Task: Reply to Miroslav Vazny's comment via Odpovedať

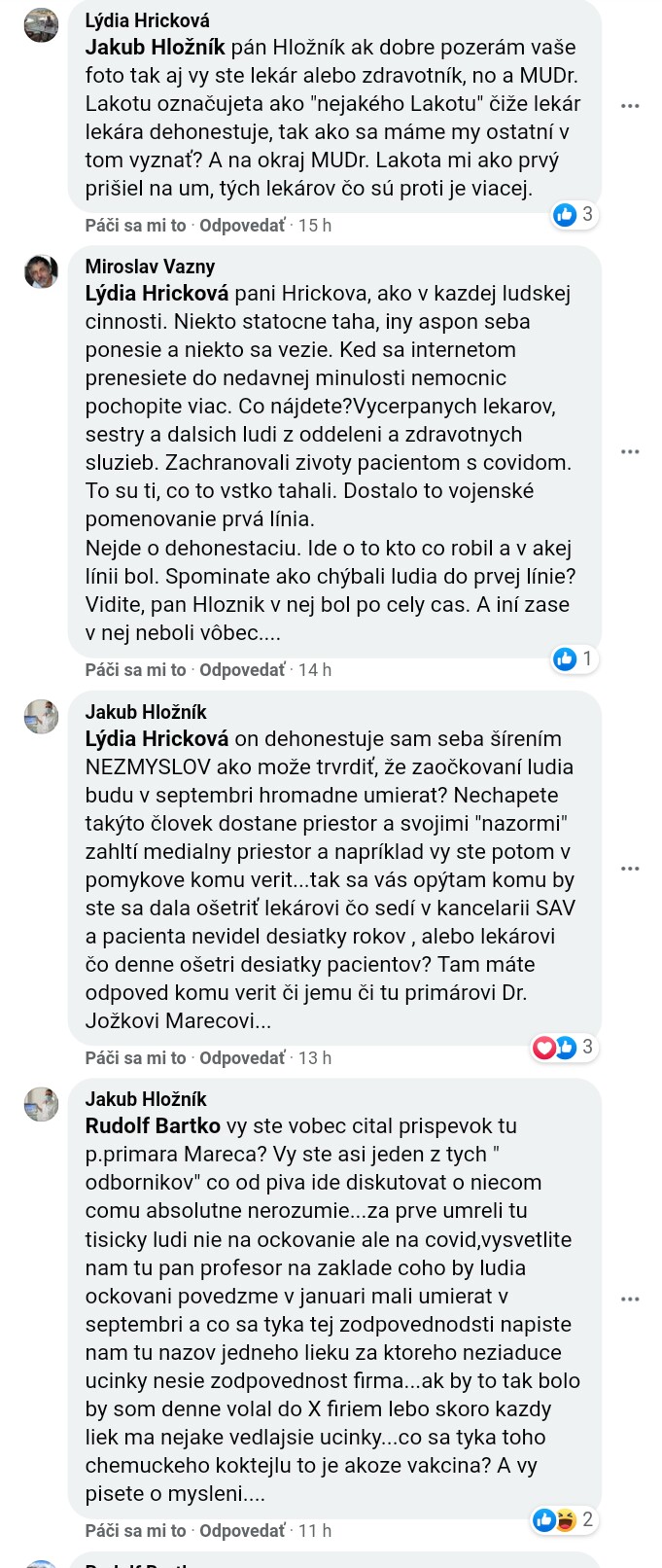Action: tap(242, 670)
